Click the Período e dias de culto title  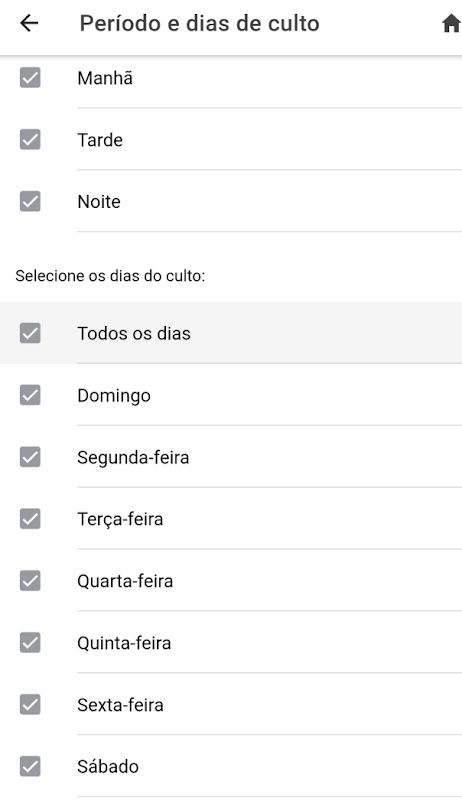200,23
